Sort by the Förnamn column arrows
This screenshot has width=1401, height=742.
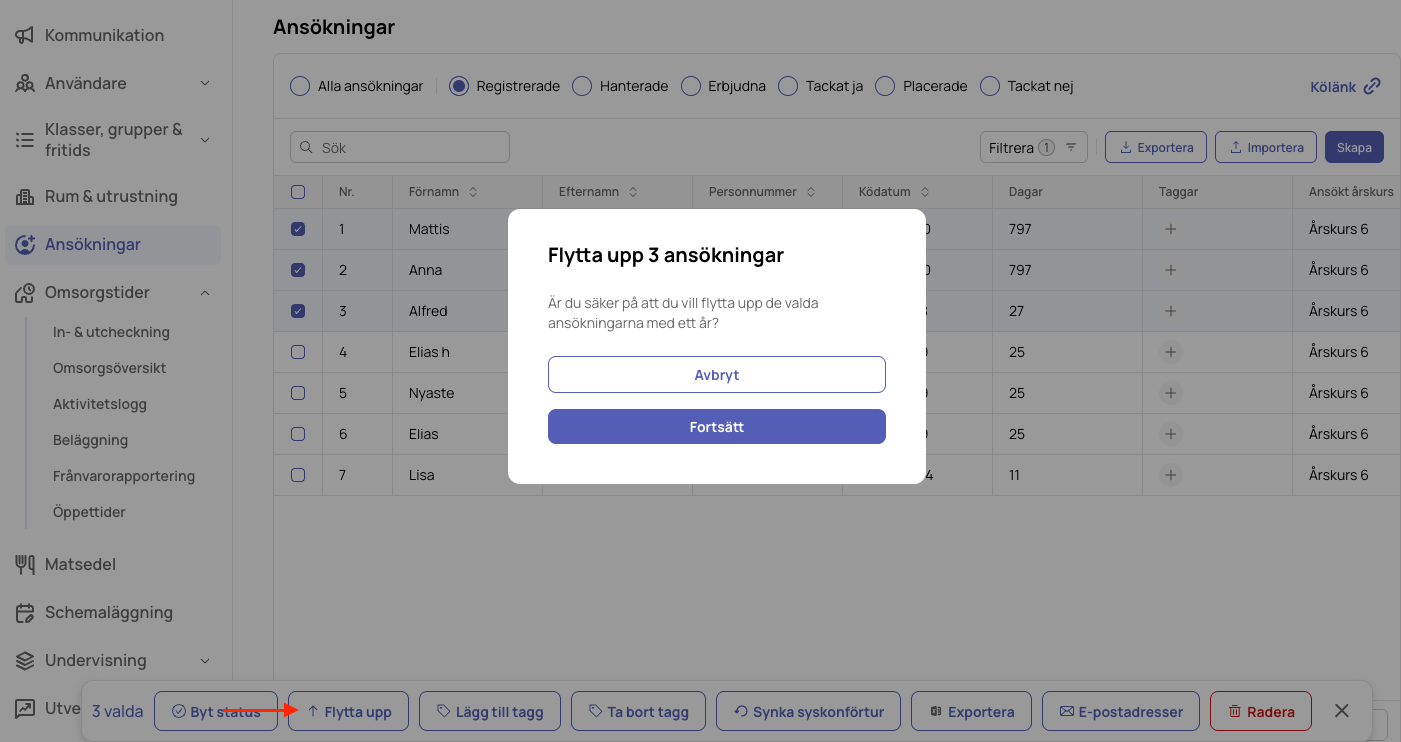point(473,191)
